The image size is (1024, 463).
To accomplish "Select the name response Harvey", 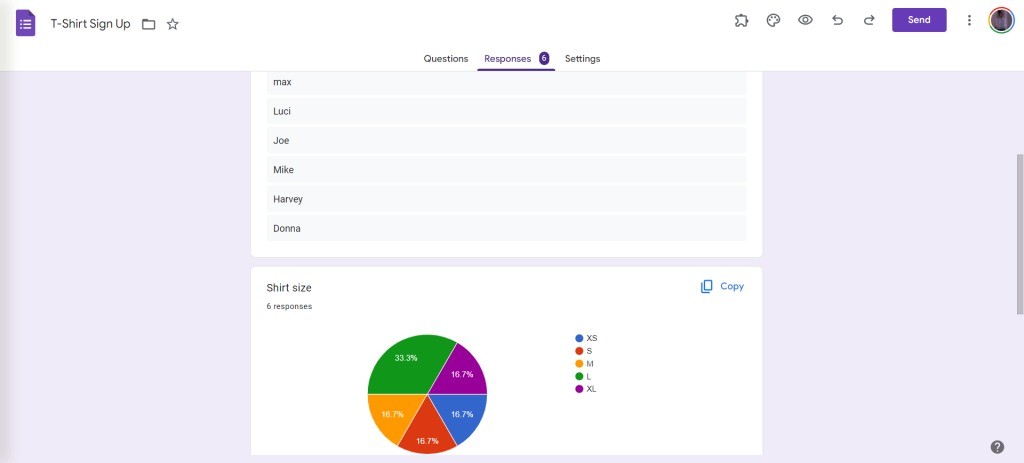I will [506, 199].
